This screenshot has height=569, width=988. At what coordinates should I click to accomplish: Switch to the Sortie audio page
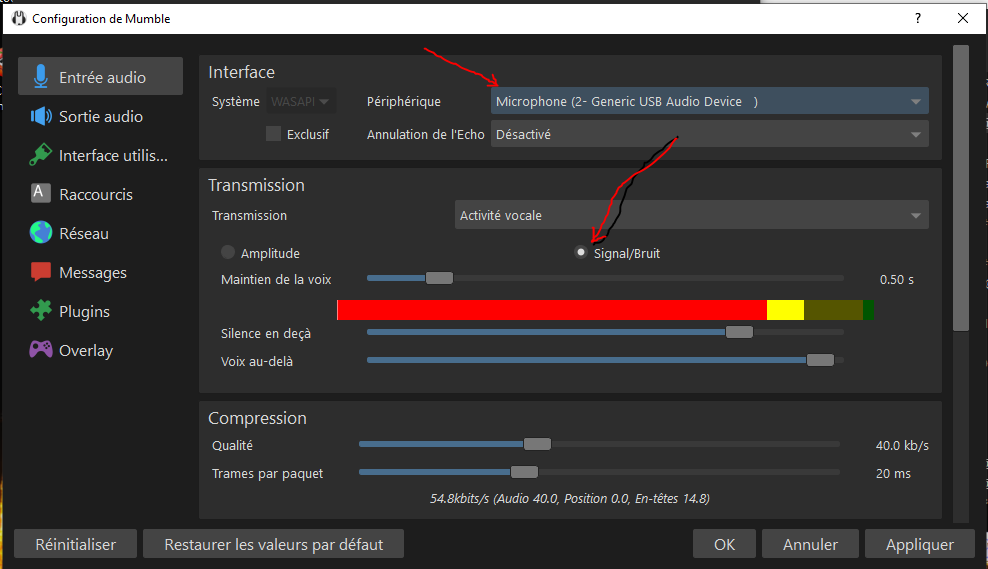pyautogui.click(x=100, y=116)
